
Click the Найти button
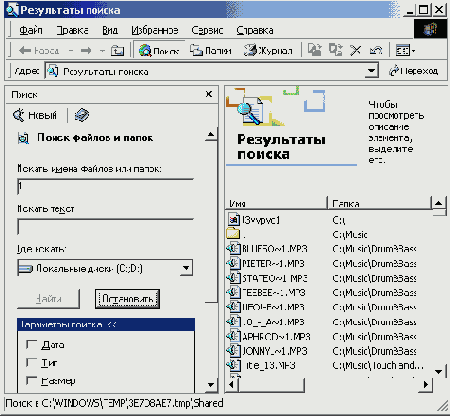coord(49,299)
